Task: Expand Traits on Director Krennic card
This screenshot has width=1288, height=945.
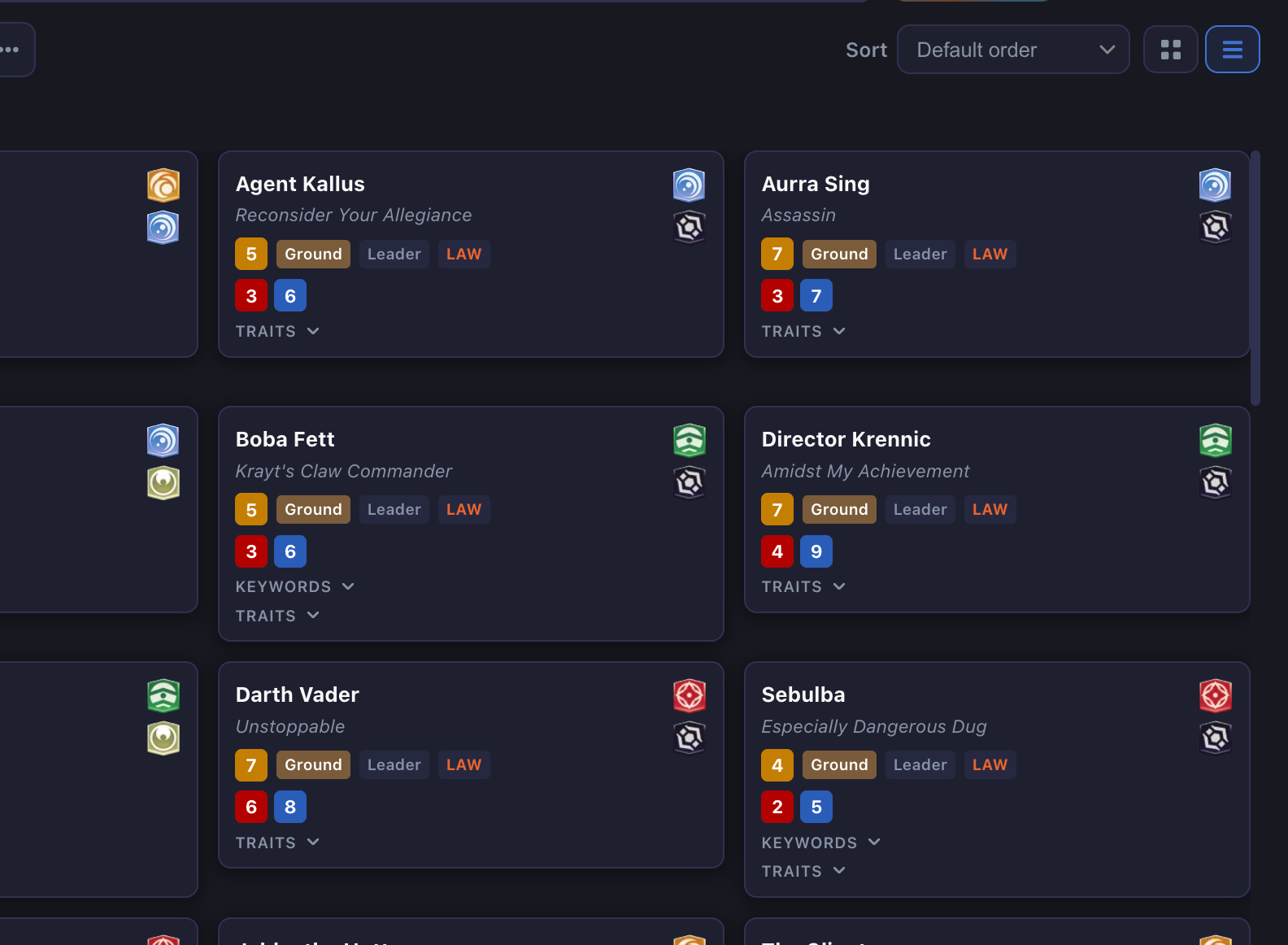Action: tap(803, 586)
